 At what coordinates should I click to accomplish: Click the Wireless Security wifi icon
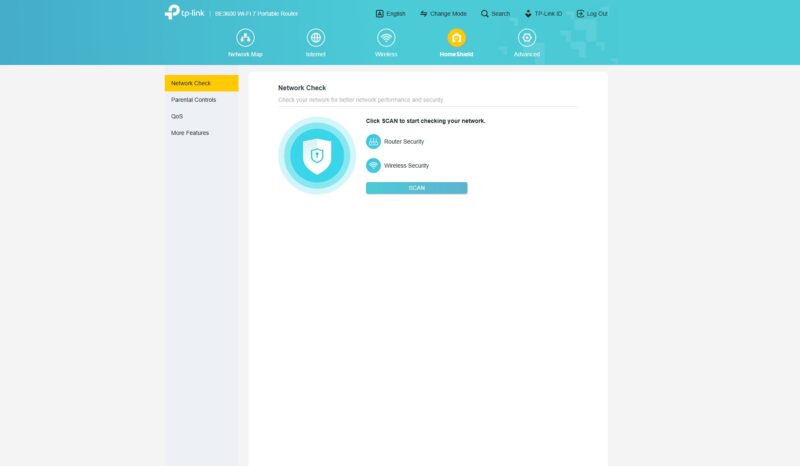pyautogui.click(x=373, y=165)
